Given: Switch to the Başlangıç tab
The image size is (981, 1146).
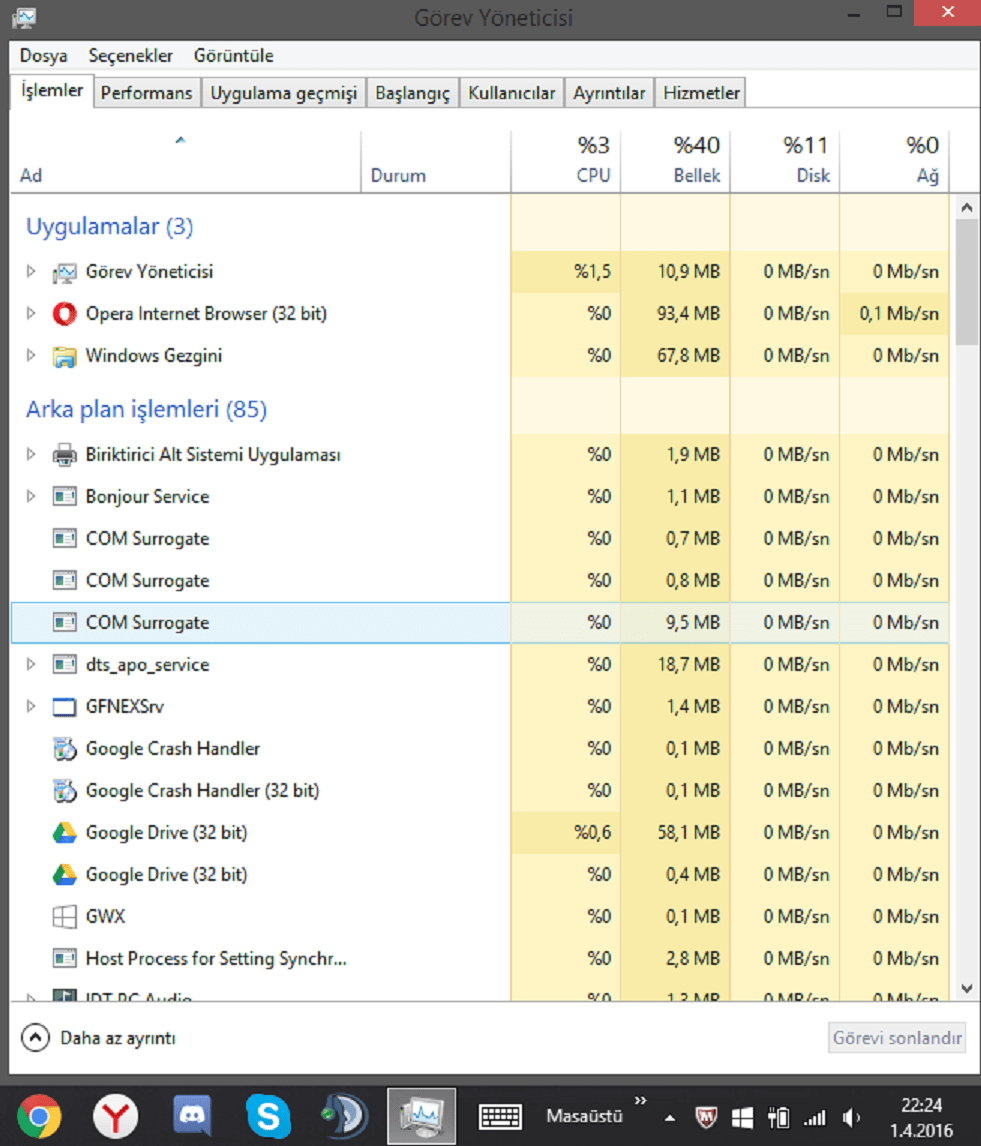Looking at the screenshot, I should [x=413, y=93].
